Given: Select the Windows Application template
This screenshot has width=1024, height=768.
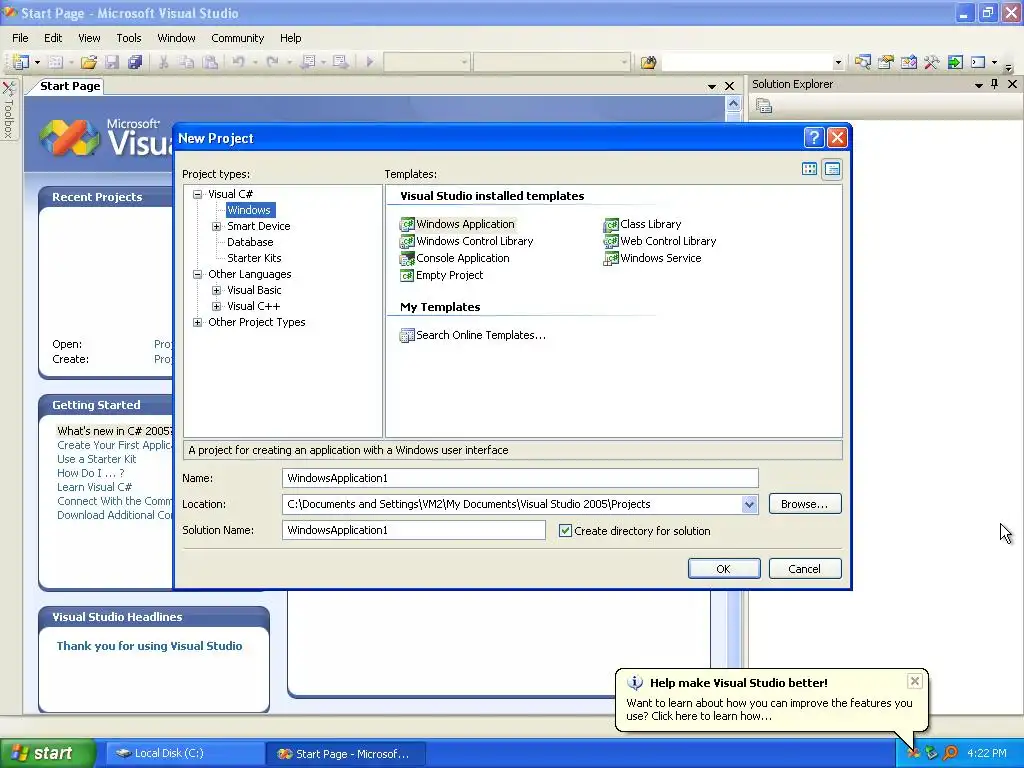Looking at the screenshot, I should [458, 224].
